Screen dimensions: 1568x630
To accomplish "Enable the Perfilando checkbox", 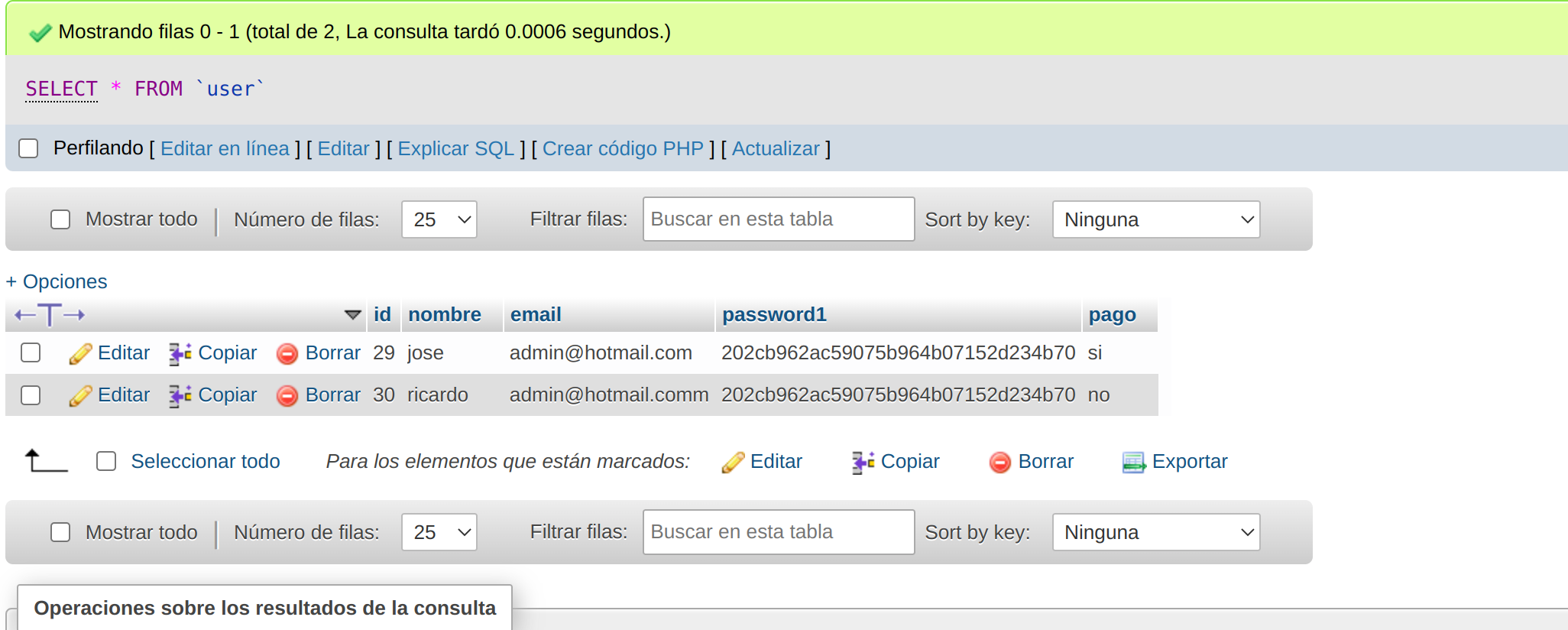I will (x=28, y=148).
